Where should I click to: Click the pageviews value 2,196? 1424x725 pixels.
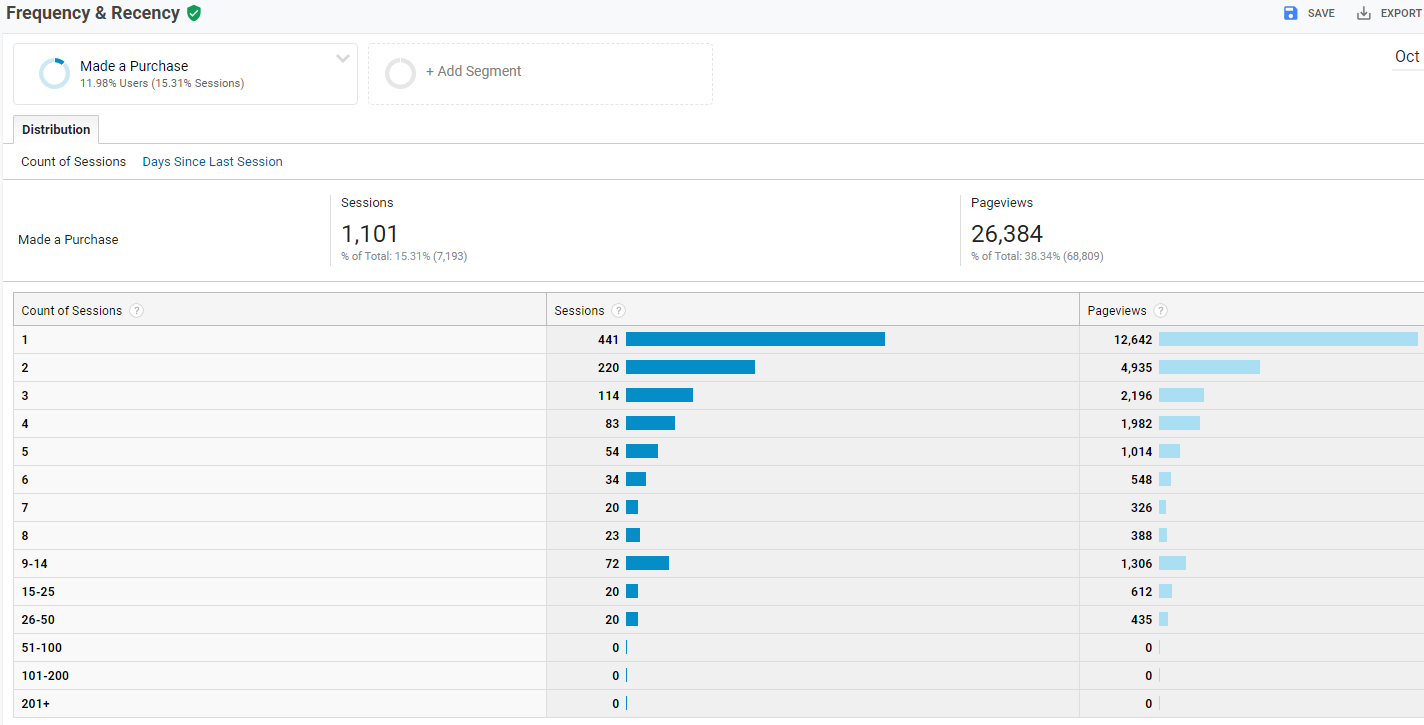pos(1137,396)
